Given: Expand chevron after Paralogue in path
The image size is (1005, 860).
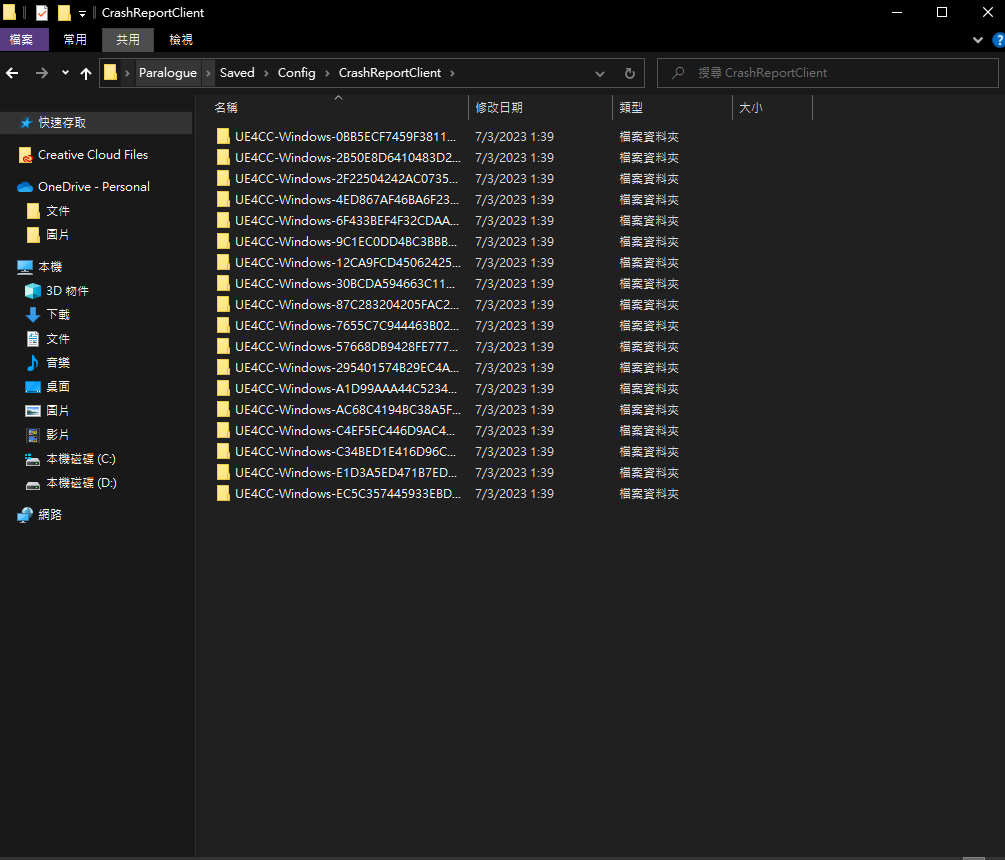Looking at the screenshot, I should pos(208,73).
